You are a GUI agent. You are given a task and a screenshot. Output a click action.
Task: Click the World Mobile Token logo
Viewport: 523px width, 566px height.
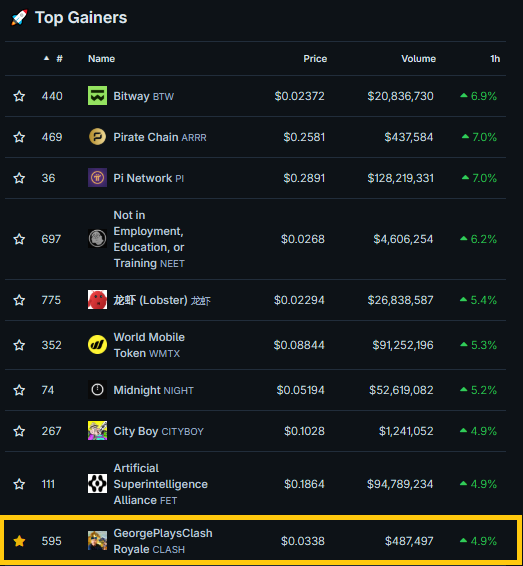(97, 345)
